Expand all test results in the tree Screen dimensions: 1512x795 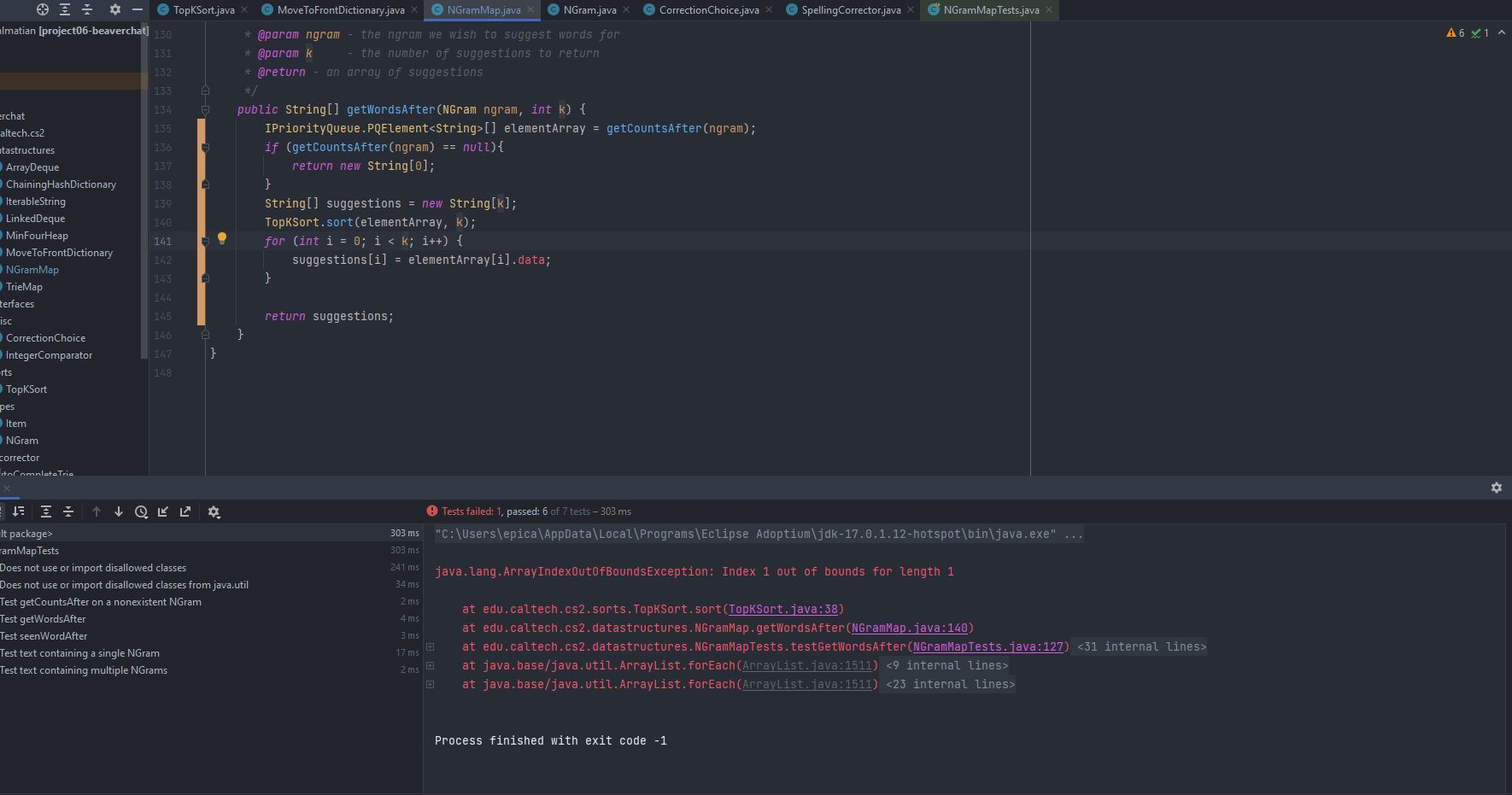tap(46, 512)
